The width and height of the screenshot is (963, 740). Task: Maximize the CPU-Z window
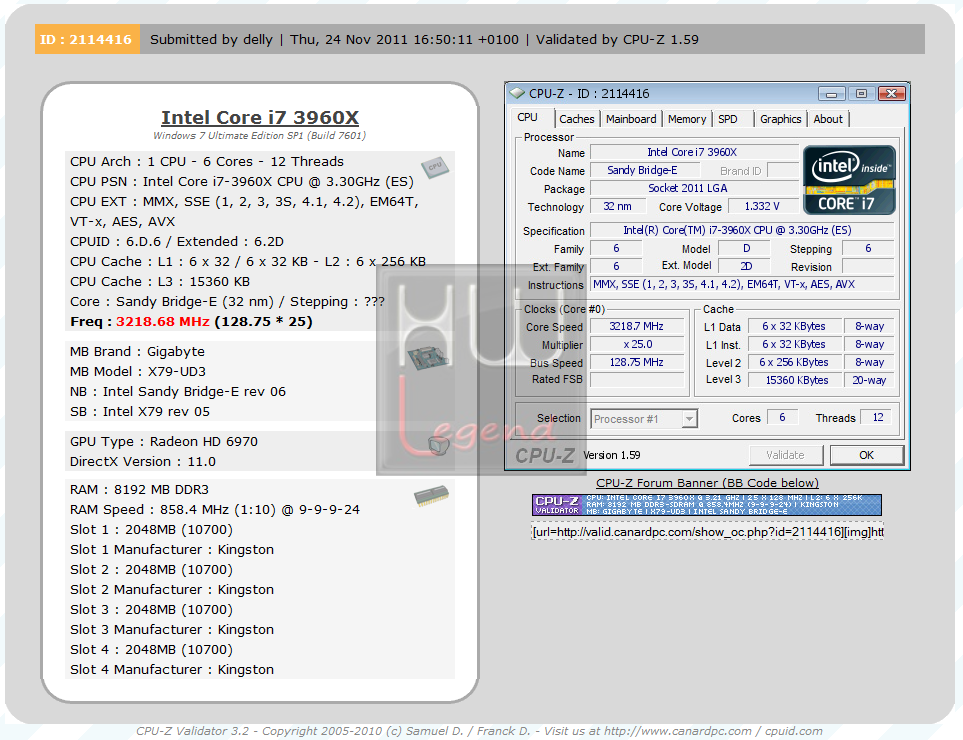[x=861, y=93]
